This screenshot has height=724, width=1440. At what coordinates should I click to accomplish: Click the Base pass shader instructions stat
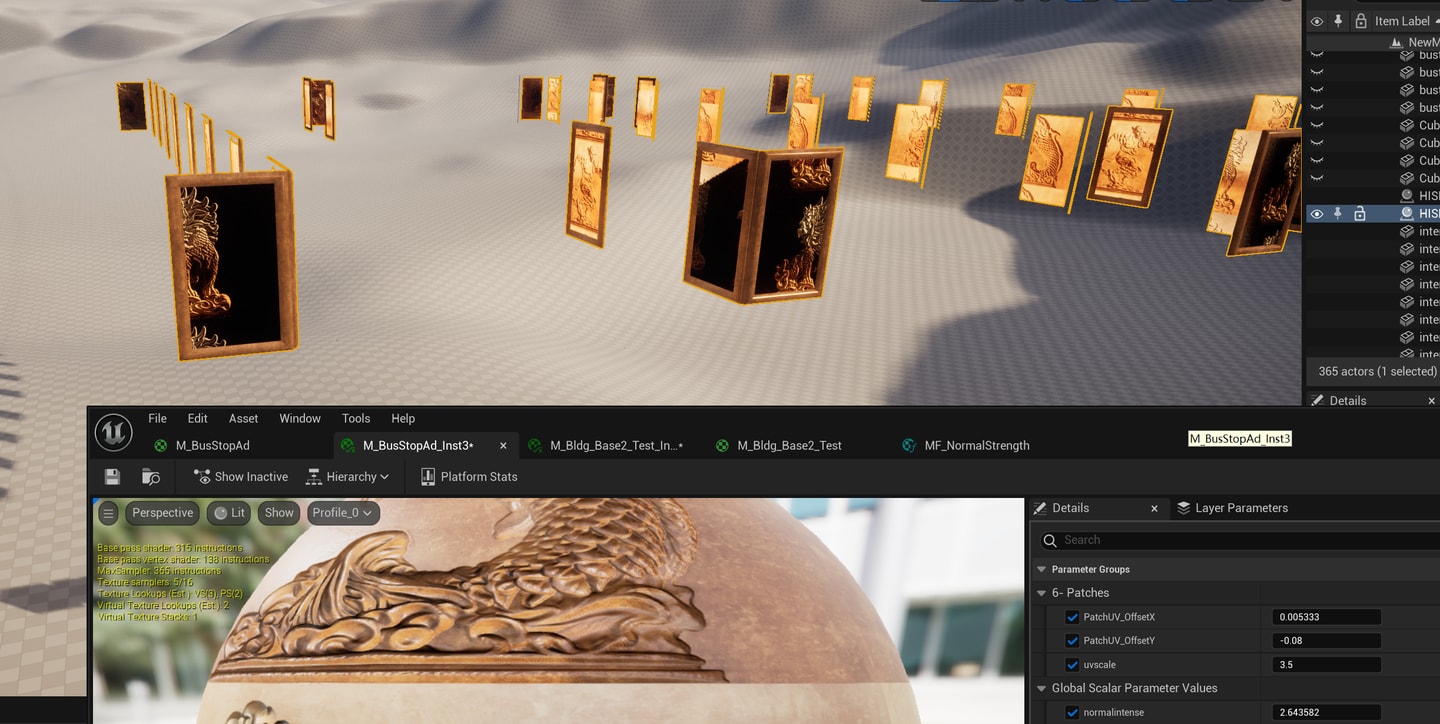170,548
